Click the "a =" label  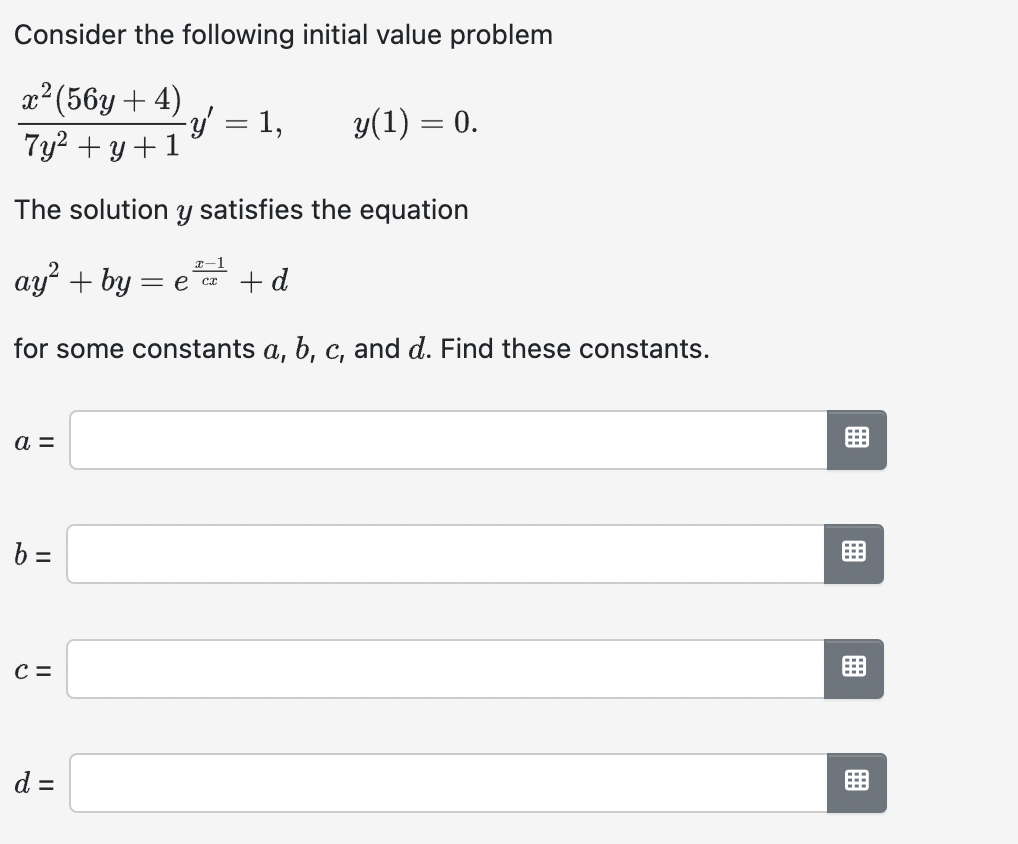(33, 441)
